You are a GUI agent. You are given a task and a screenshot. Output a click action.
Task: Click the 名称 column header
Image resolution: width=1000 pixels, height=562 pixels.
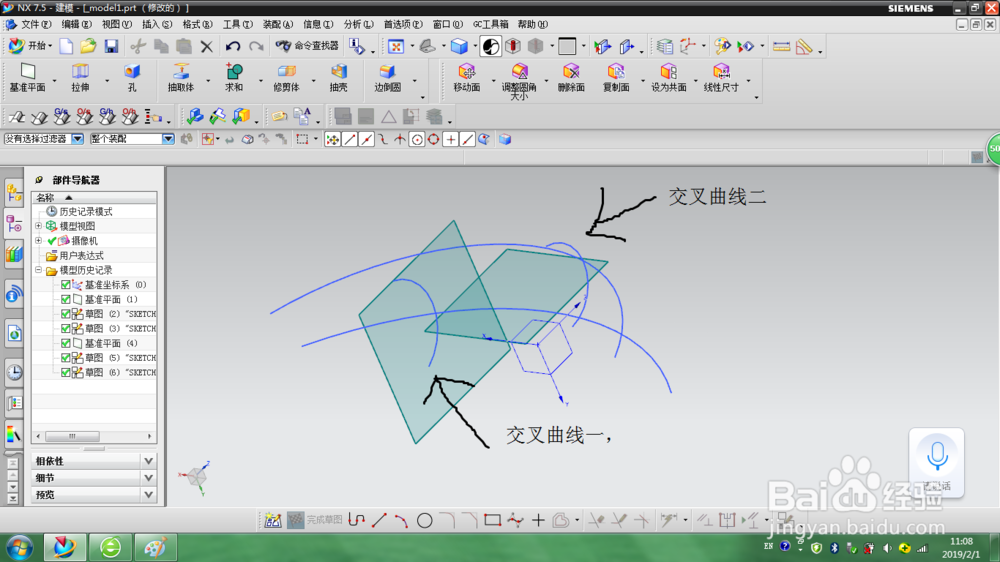tap(94, 197)
